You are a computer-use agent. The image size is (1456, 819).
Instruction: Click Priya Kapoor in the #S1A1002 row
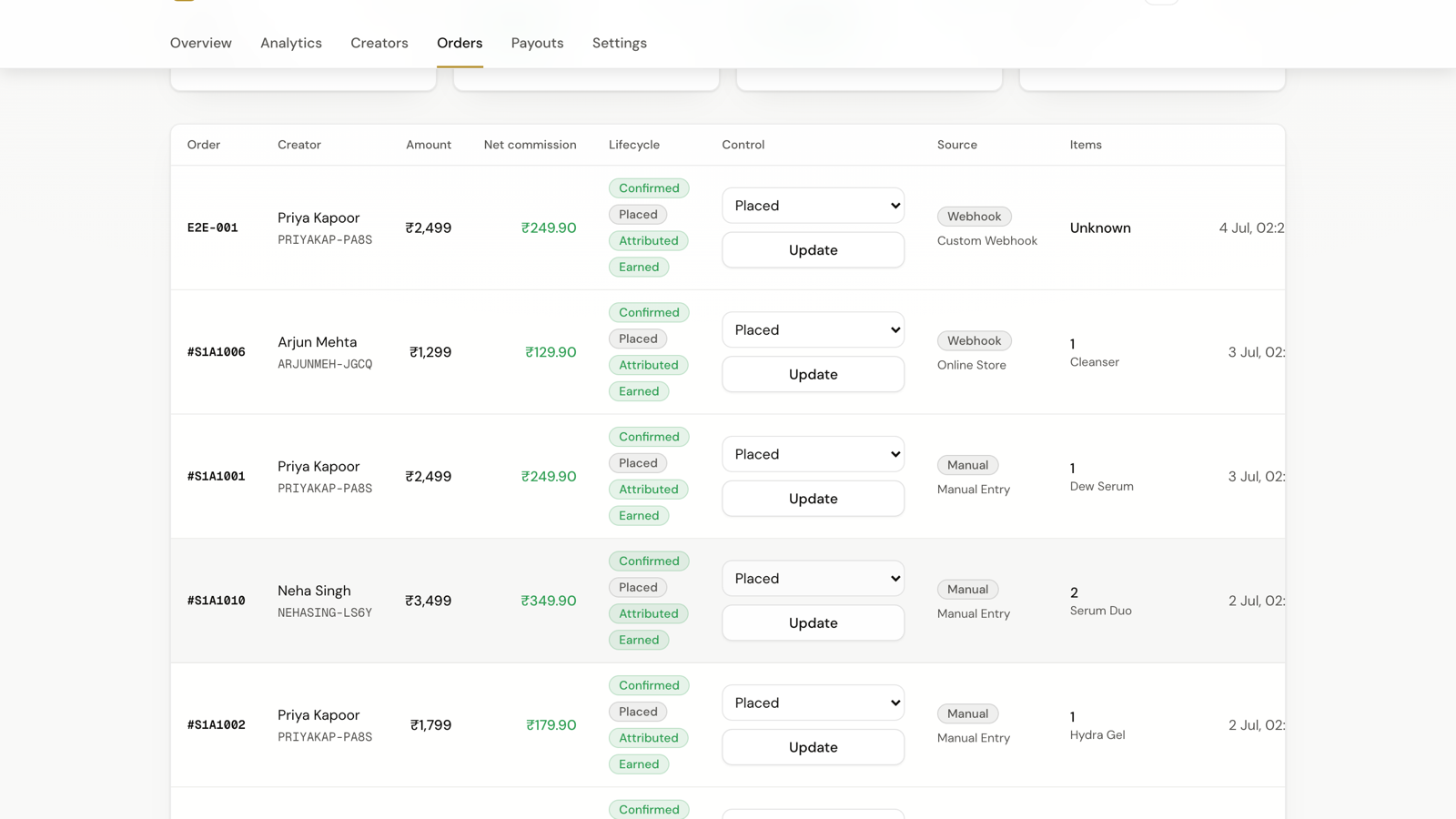coord(318,715)
